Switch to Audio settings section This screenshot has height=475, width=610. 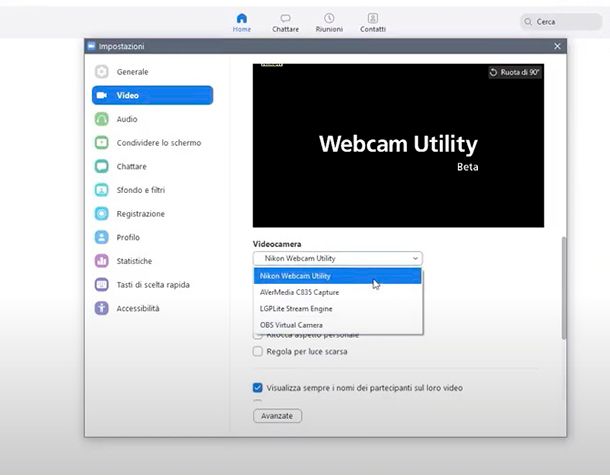click(x=152, y=119)
